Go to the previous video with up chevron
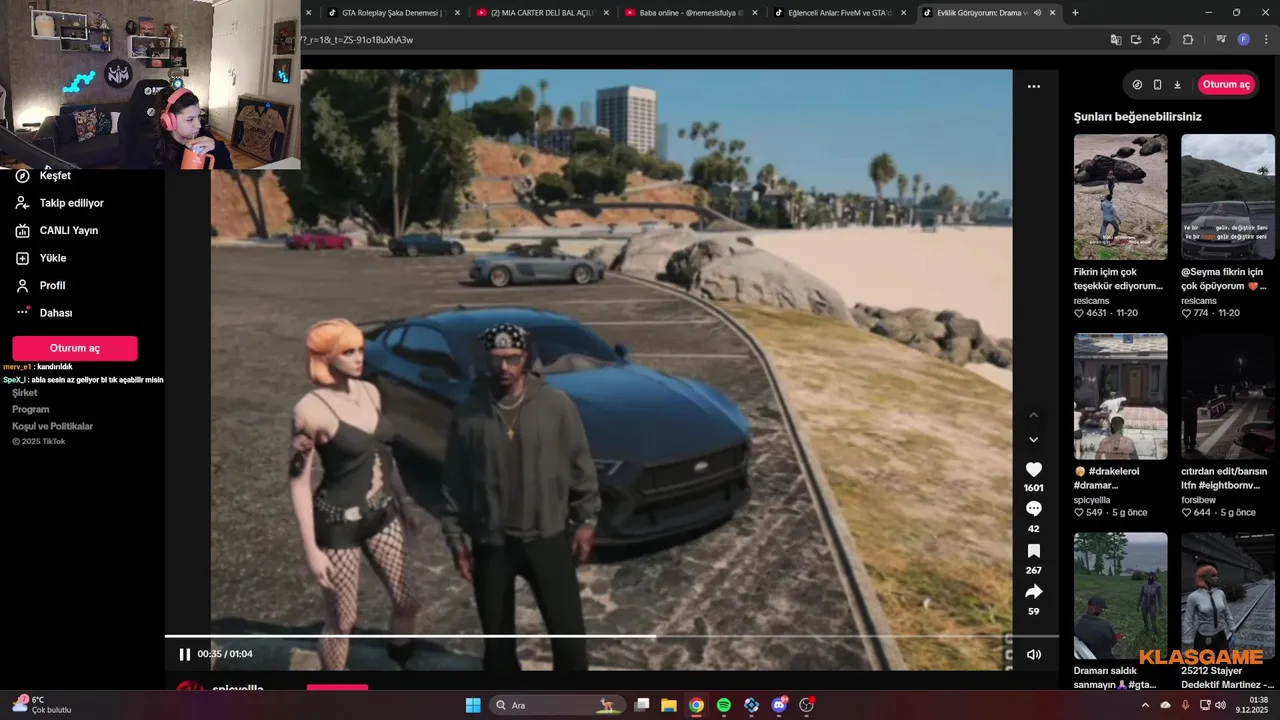1280x720 pixels. tap(1034, 415)
